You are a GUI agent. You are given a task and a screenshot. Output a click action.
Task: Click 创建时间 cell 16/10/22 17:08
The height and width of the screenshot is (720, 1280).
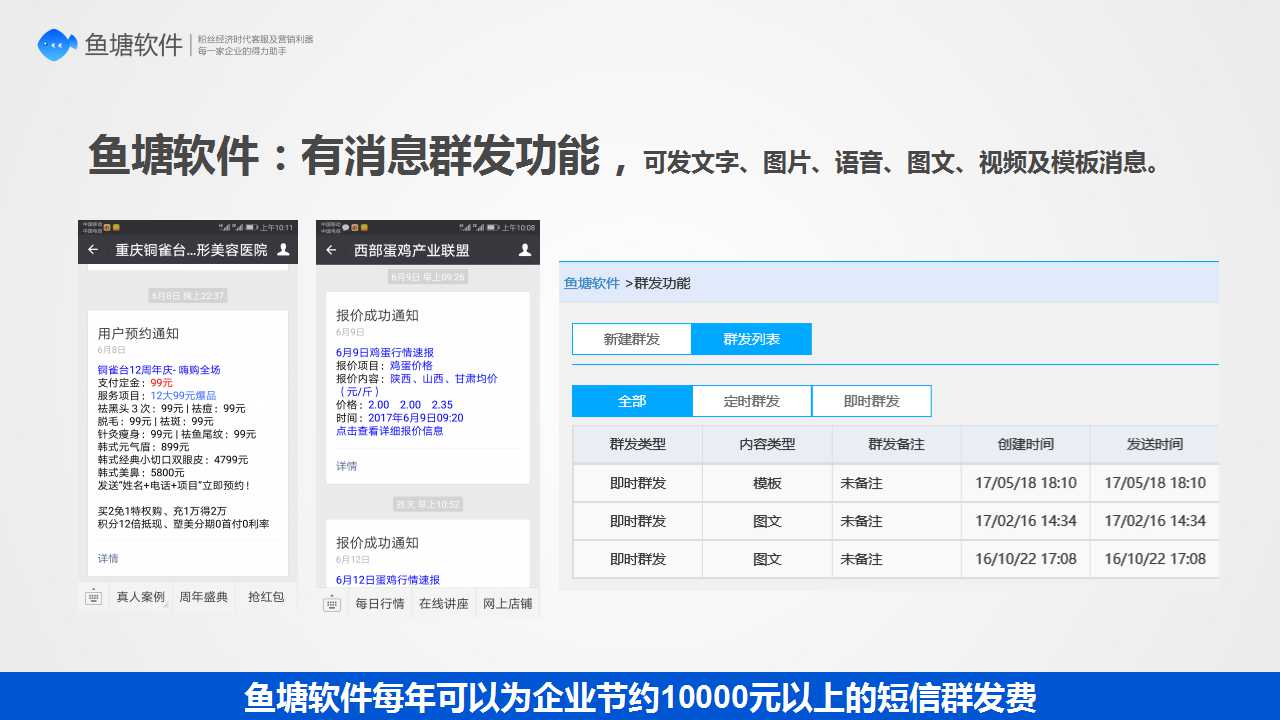pyautogui.click(x=1026, y=559)
